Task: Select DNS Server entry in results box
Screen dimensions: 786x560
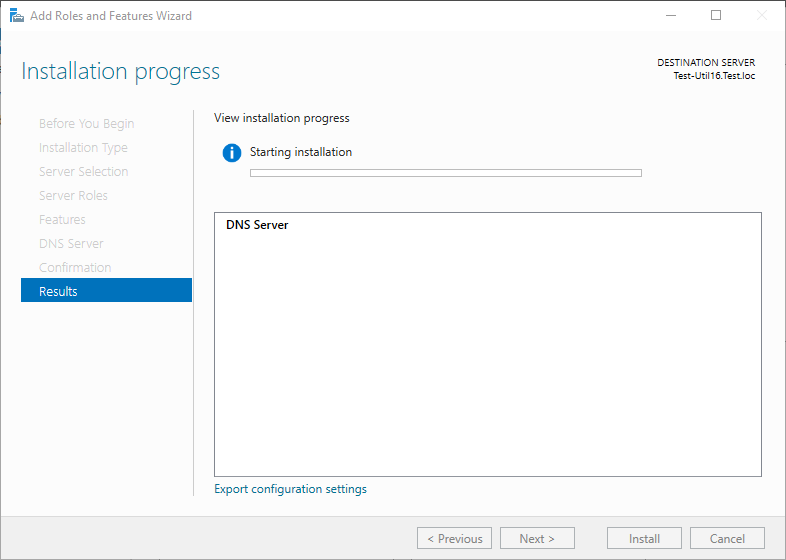Action: pos(257,225)
